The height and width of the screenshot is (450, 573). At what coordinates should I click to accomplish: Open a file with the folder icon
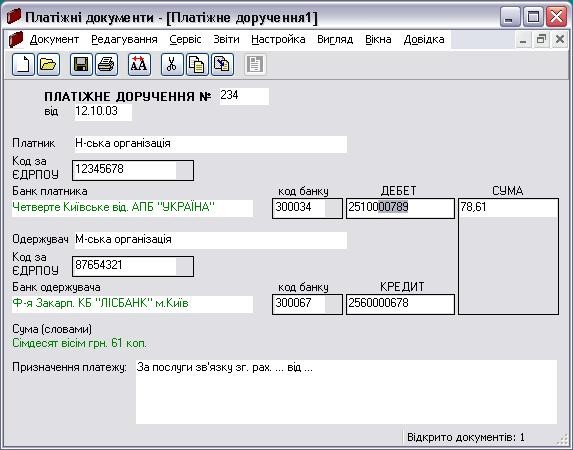click(48, 65)
